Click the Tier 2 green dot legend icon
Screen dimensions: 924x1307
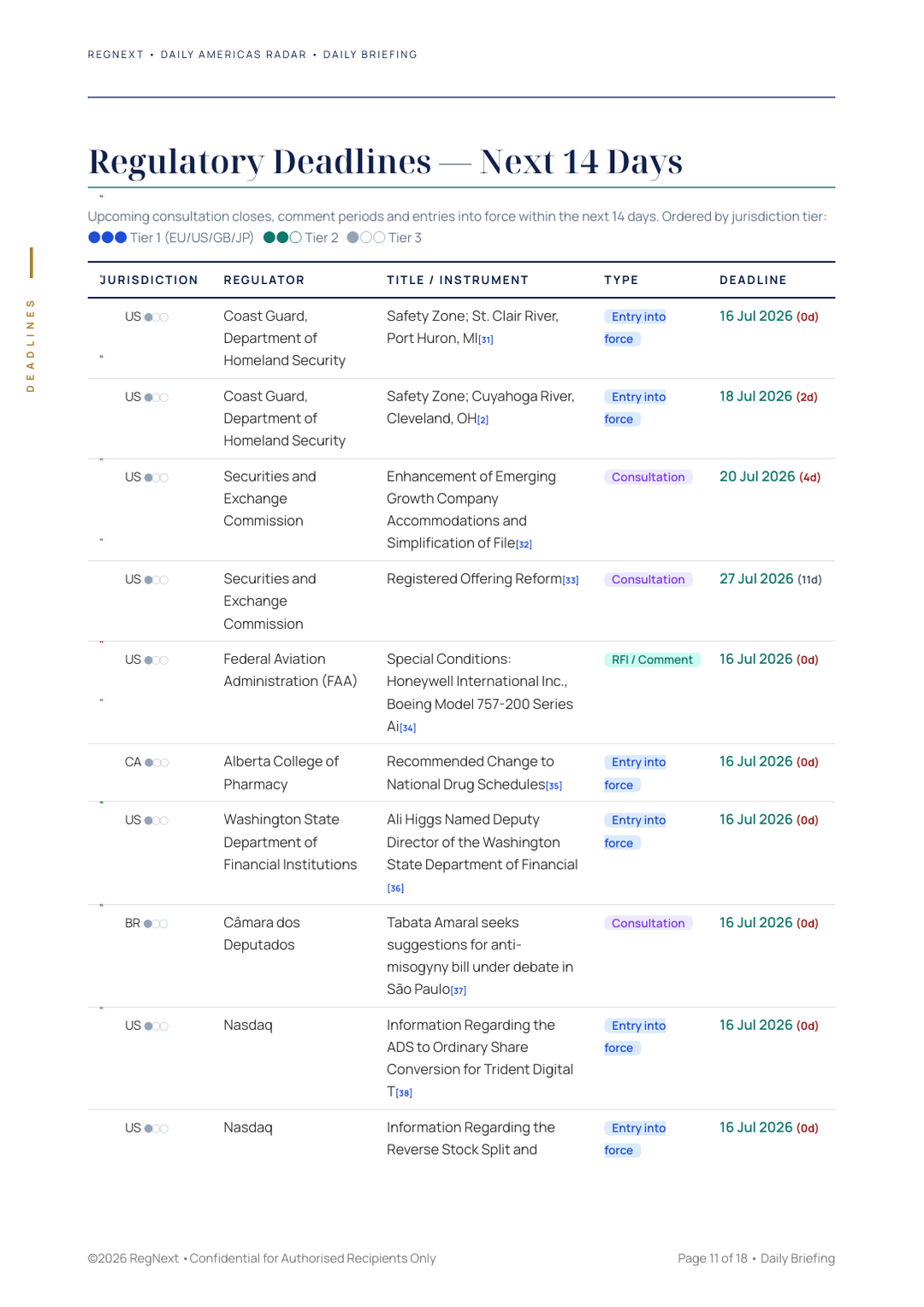[282, 238]
